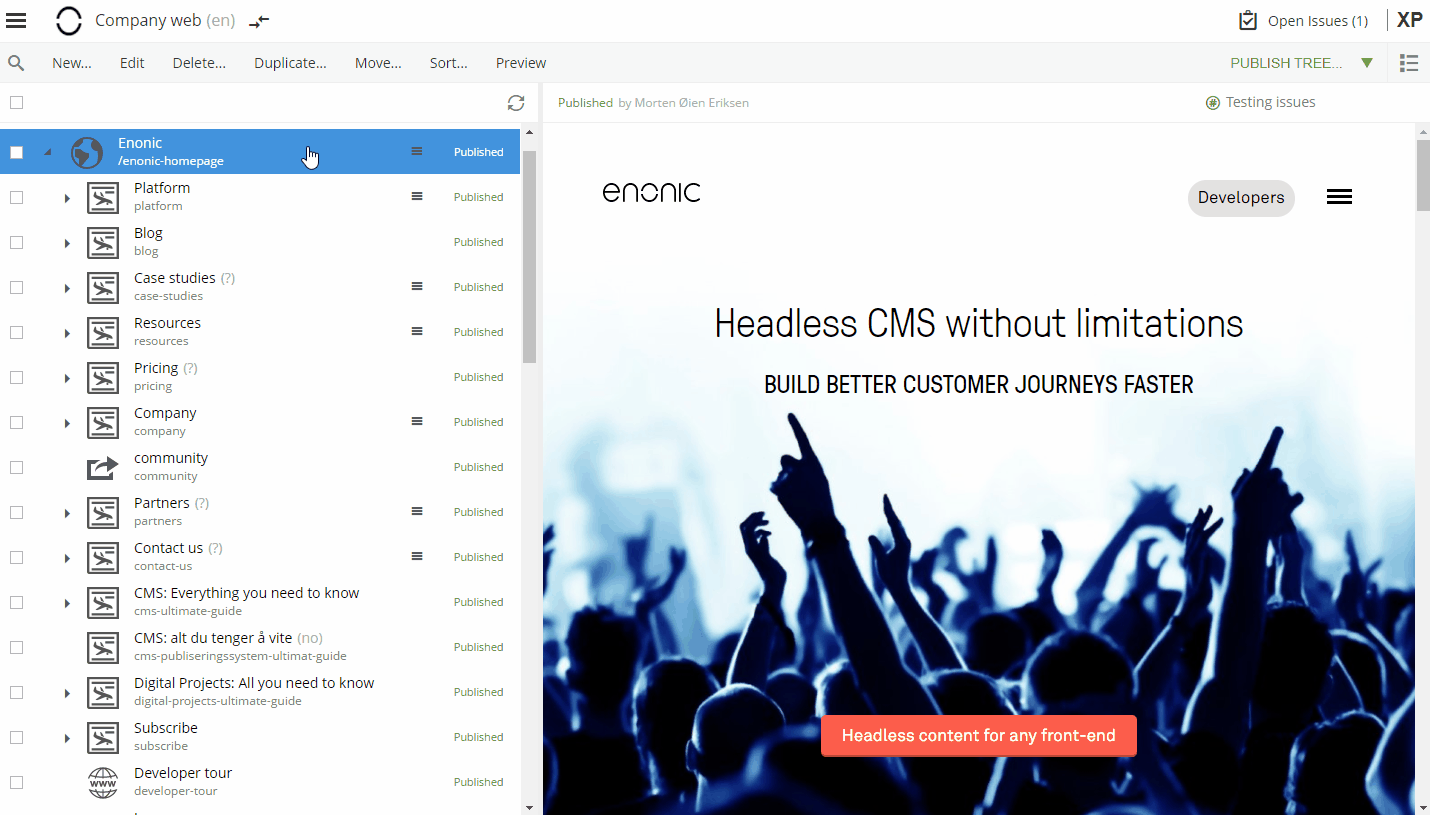This screenshot has height=815, width=1430.
Task: Open the hamburger main menu
Action: tap(16, 20)
